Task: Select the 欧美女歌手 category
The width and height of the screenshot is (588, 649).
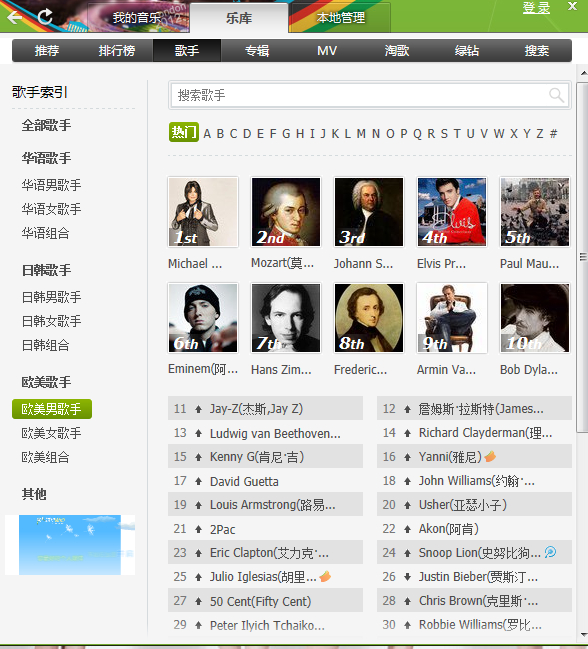Action: [51, 433]
